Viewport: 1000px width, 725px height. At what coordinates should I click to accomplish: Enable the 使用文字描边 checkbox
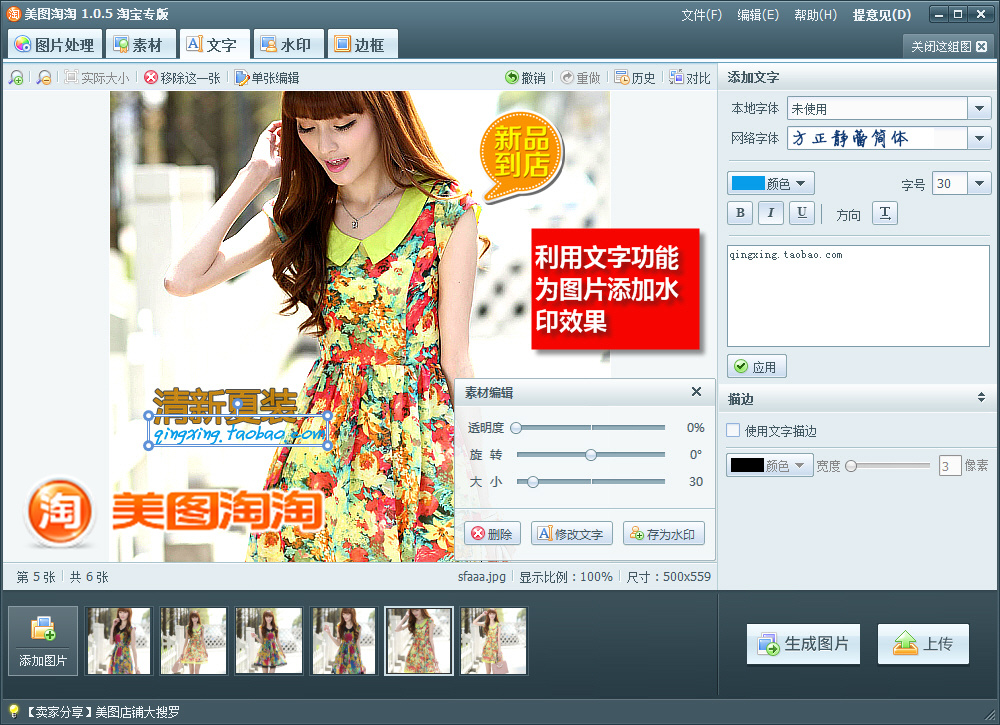pos(733,430)
